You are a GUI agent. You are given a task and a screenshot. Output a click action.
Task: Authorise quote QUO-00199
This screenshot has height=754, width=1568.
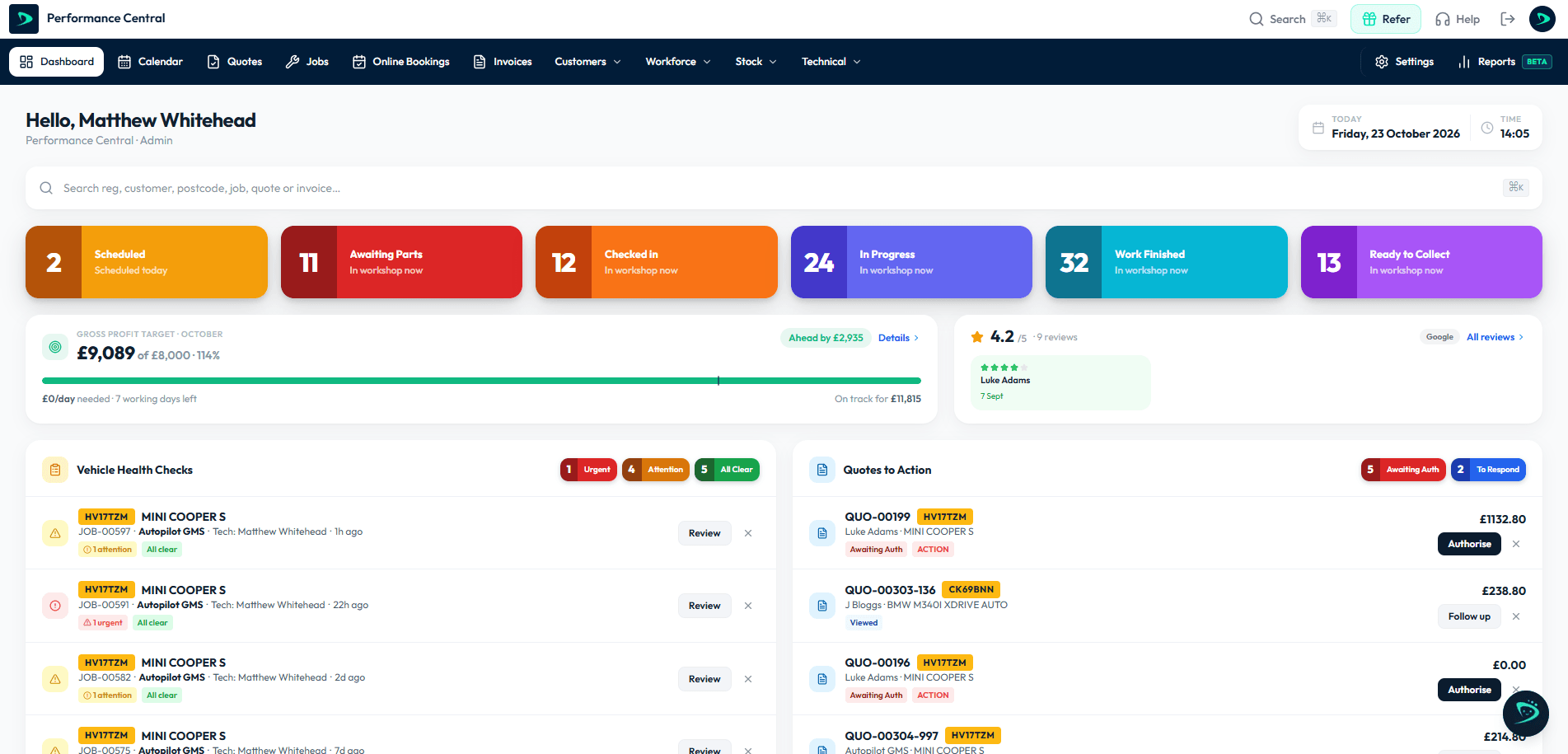(x=1469, y=544)
